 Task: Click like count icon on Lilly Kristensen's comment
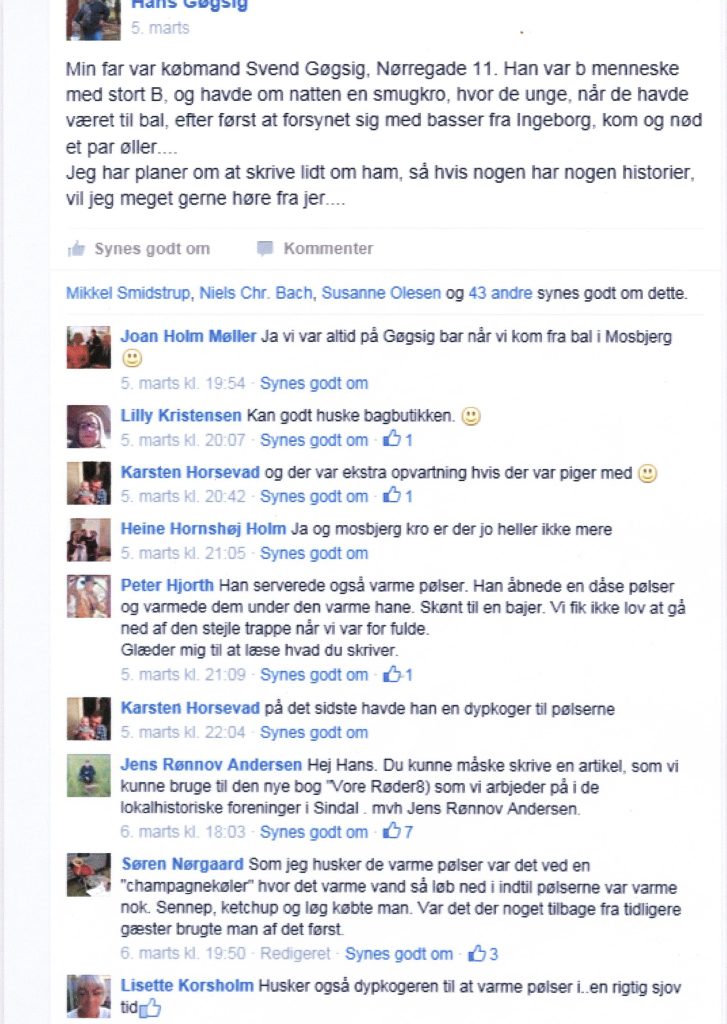(x=392, y=439)
